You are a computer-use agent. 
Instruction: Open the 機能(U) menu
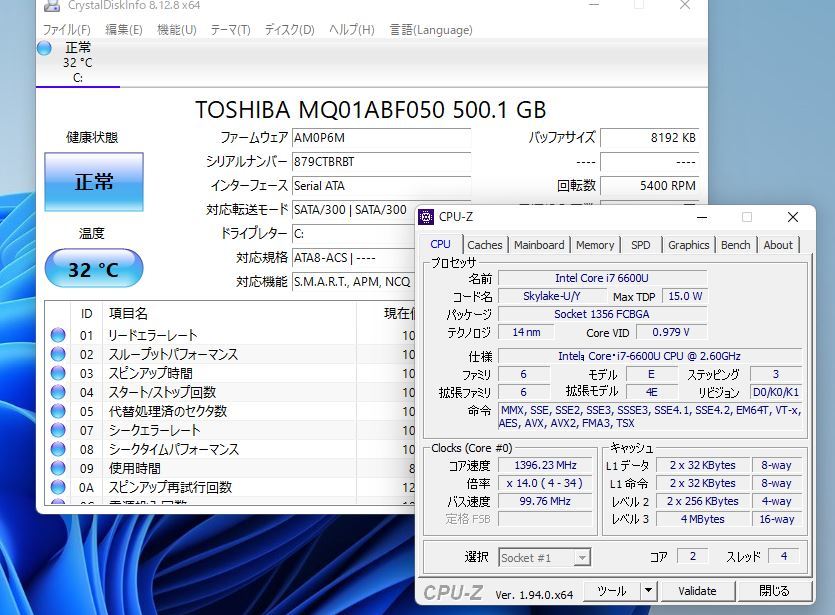tap(176, 30)
